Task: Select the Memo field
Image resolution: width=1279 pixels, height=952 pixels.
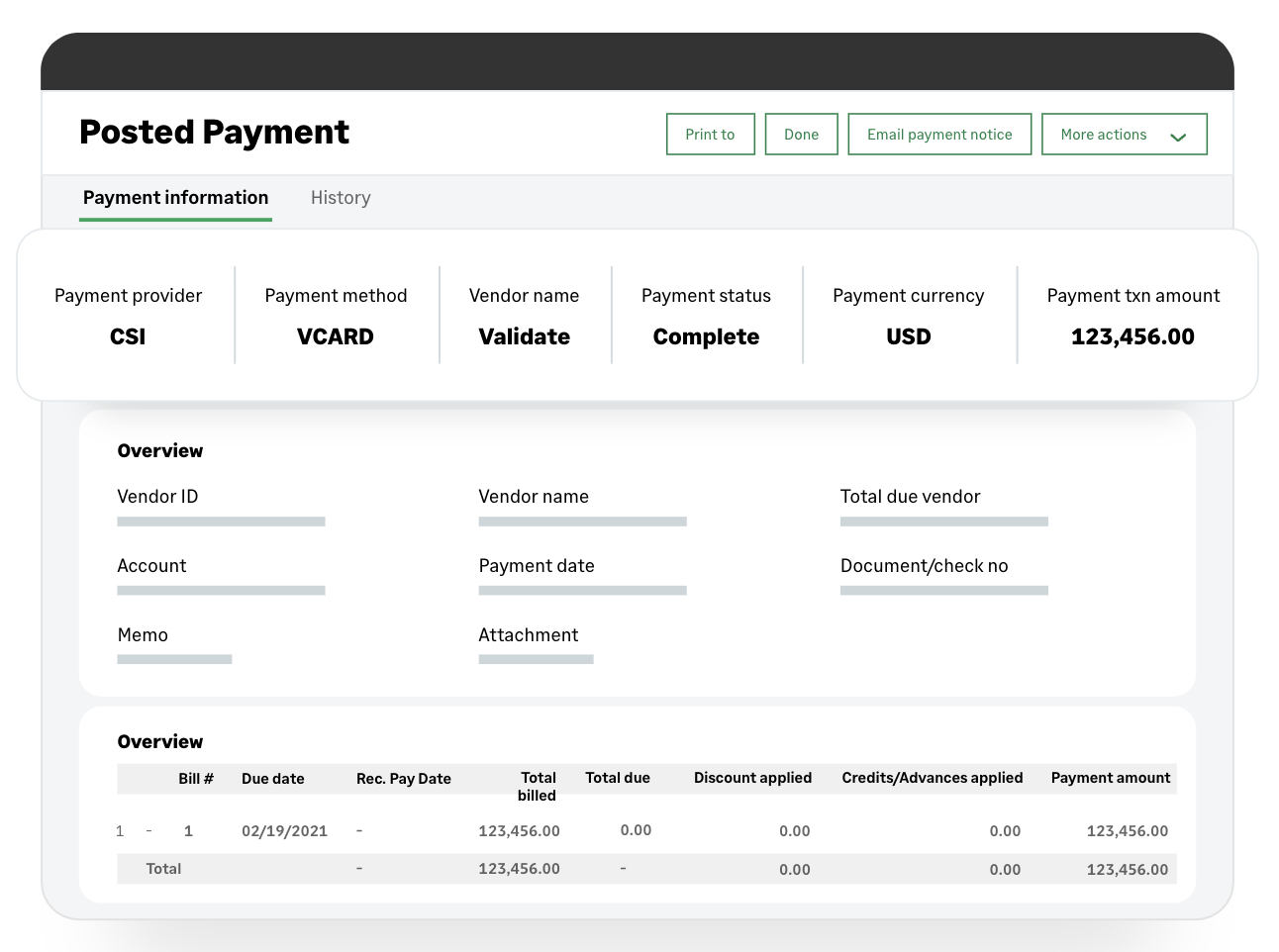Action: pyautogui.click(x=174, y=659)
